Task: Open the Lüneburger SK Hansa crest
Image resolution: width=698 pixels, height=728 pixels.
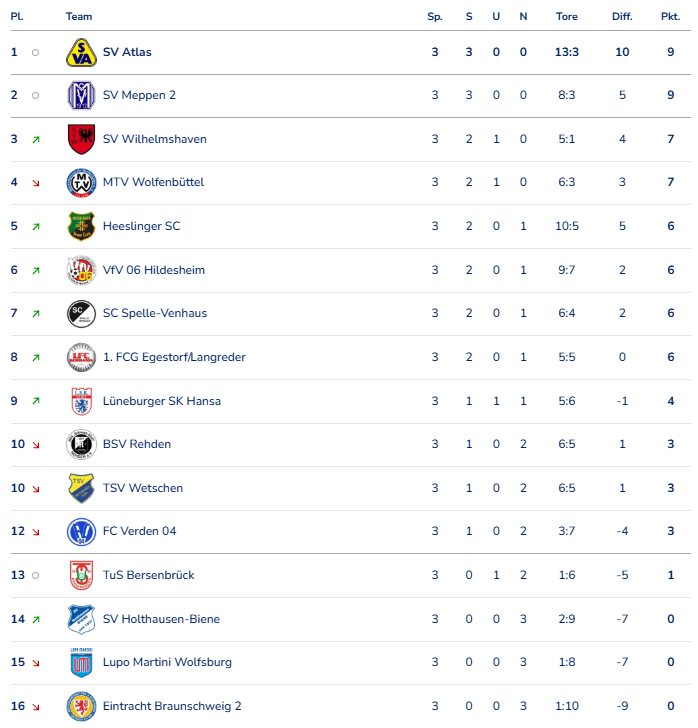Action: 81,401
